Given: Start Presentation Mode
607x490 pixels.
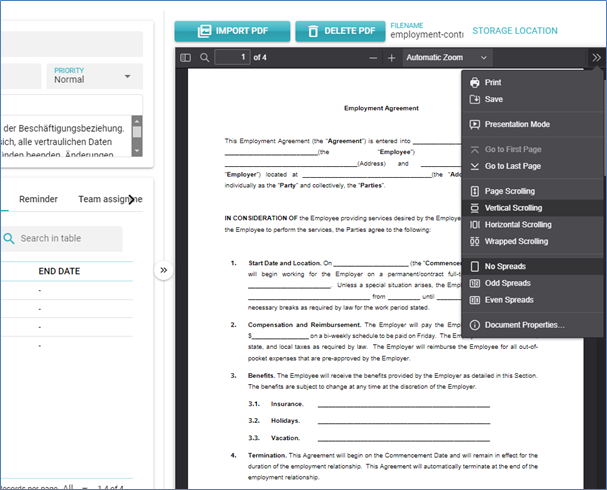Looking at the screenshot, I should tap(517, 125).
